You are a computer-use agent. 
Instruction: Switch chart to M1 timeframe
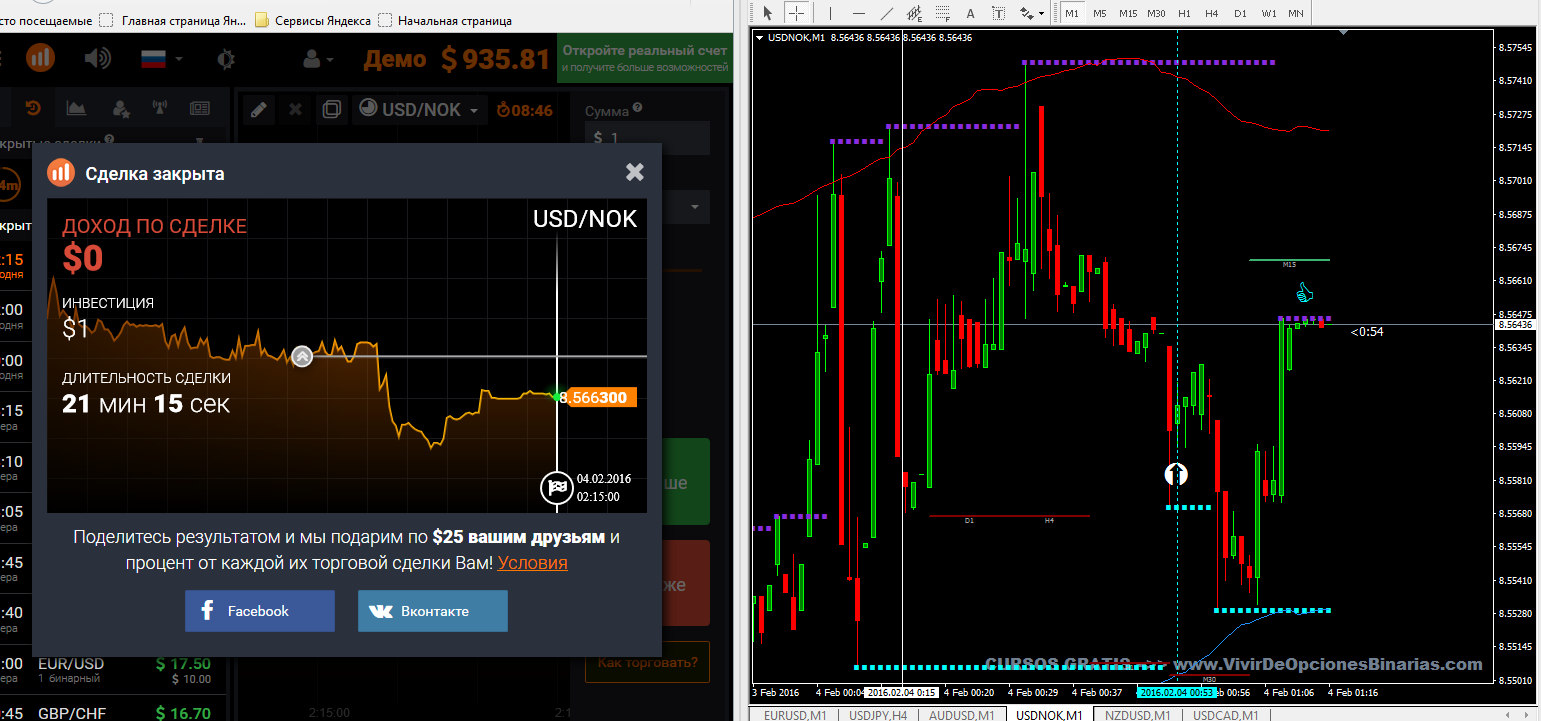point(1072,13)
